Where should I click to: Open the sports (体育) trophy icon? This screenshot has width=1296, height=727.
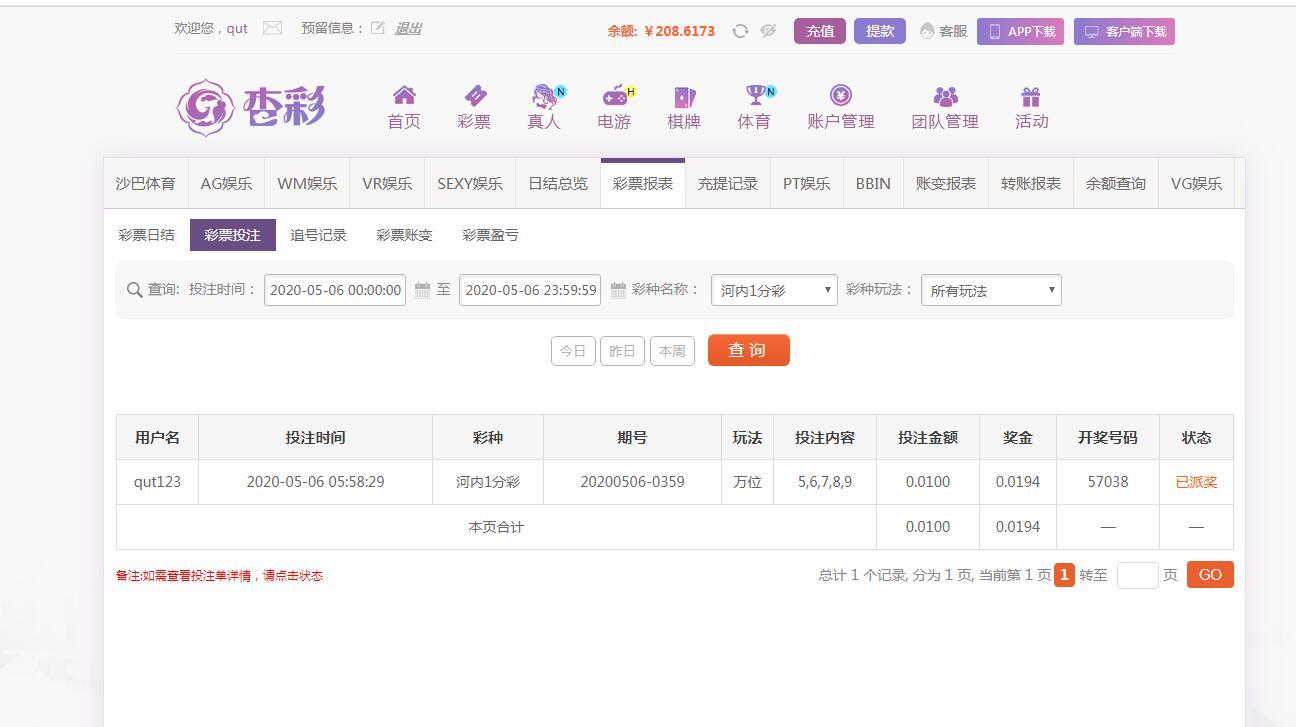757,96
